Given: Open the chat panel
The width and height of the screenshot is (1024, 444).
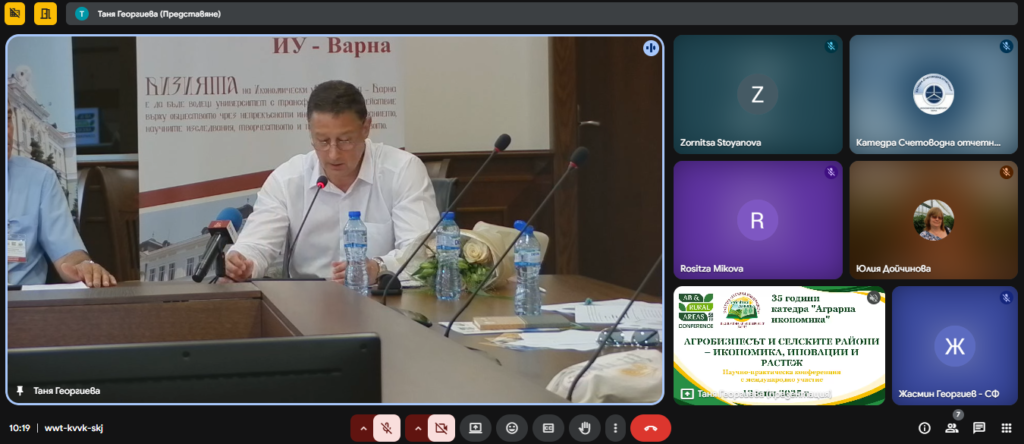Looking at the screenshot, I should point(979,428).
